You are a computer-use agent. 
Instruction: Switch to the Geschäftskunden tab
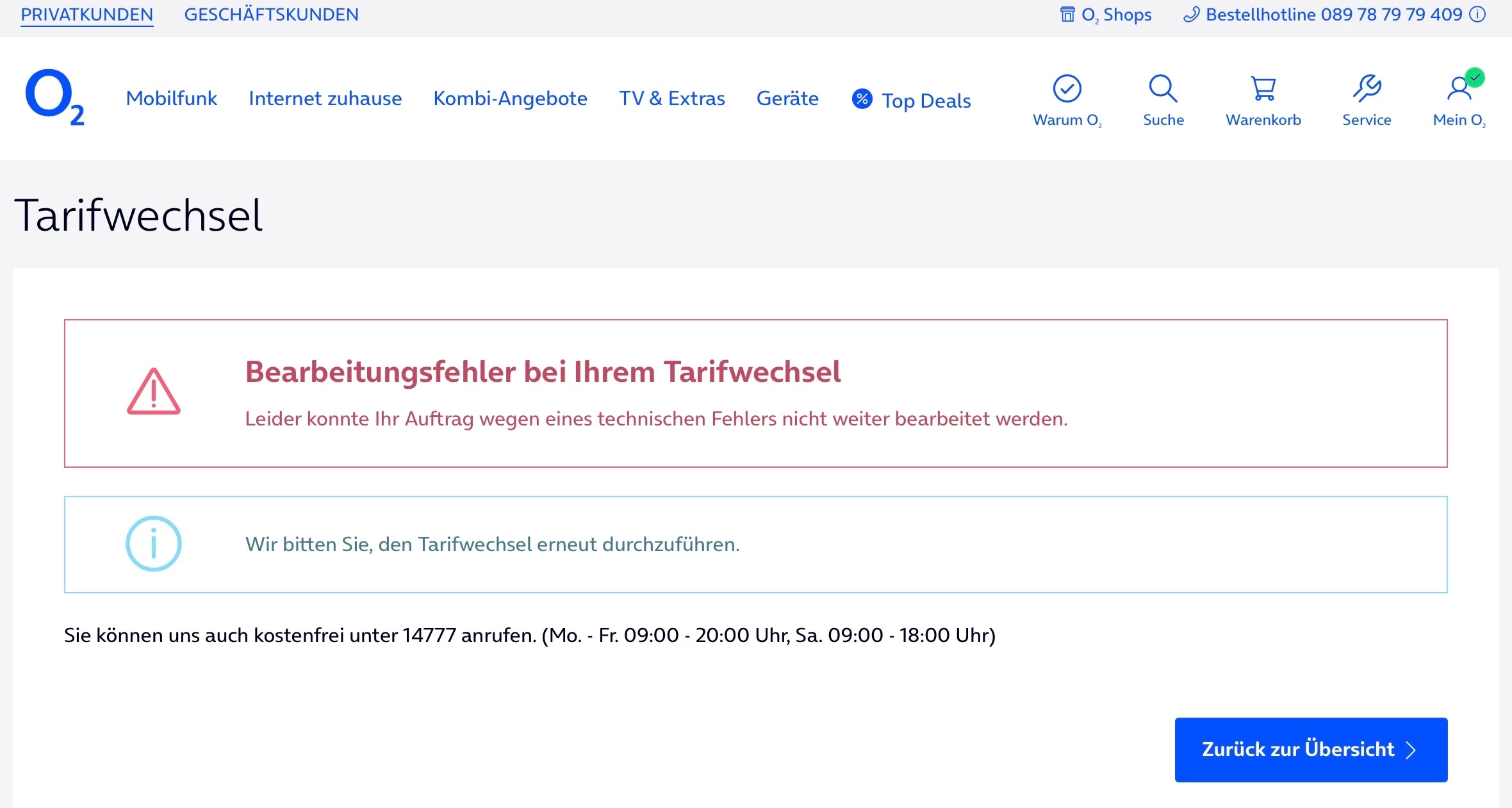pyautogui.click(x=271, y=15)
